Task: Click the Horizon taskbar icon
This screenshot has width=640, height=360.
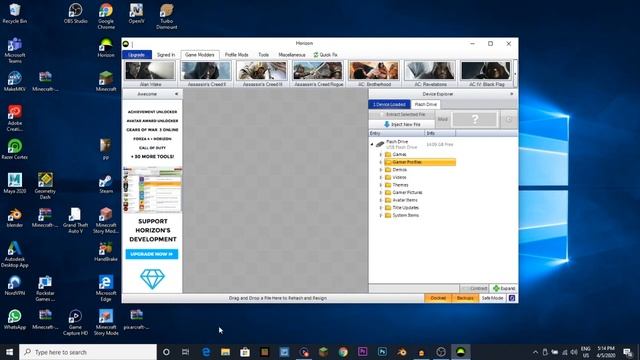Action: (460, 352)
